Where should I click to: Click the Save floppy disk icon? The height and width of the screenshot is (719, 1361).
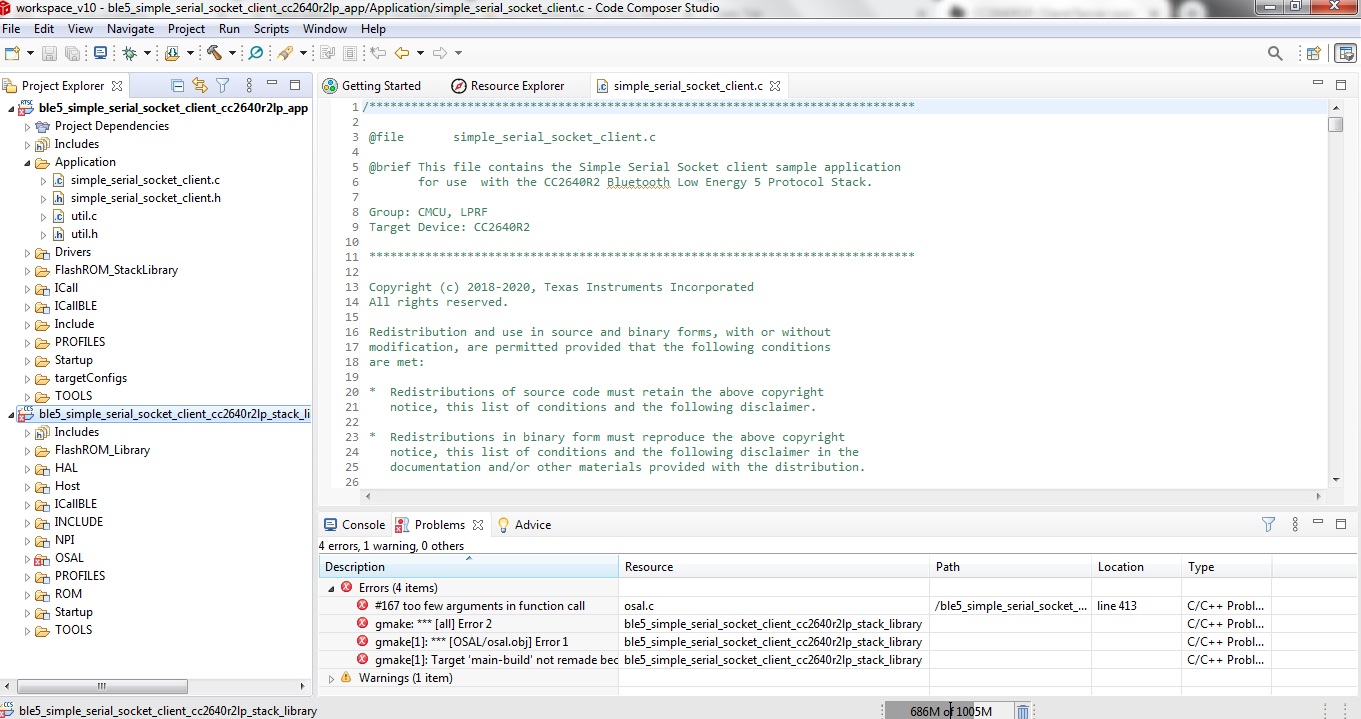coord(49,53)
